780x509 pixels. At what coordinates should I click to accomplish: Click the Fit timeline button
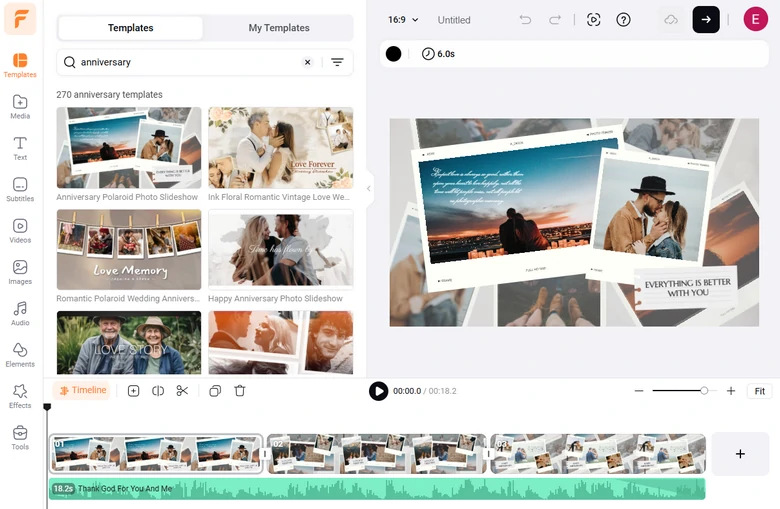click(x=760, y=391)
